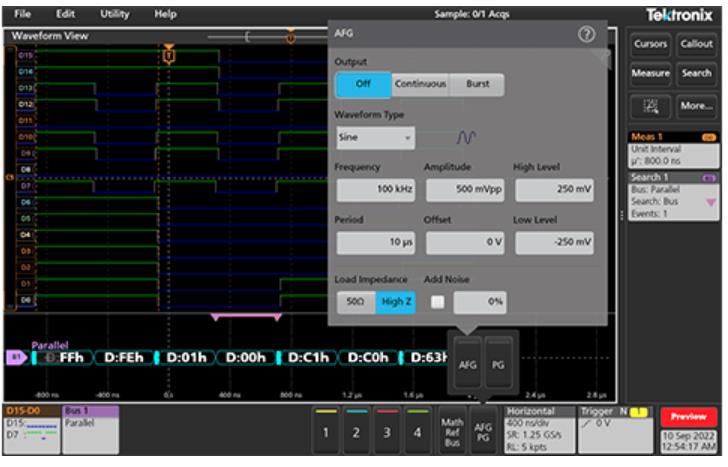Click the Cursors button
Screen dimensions: 728x467
(652, 44)
